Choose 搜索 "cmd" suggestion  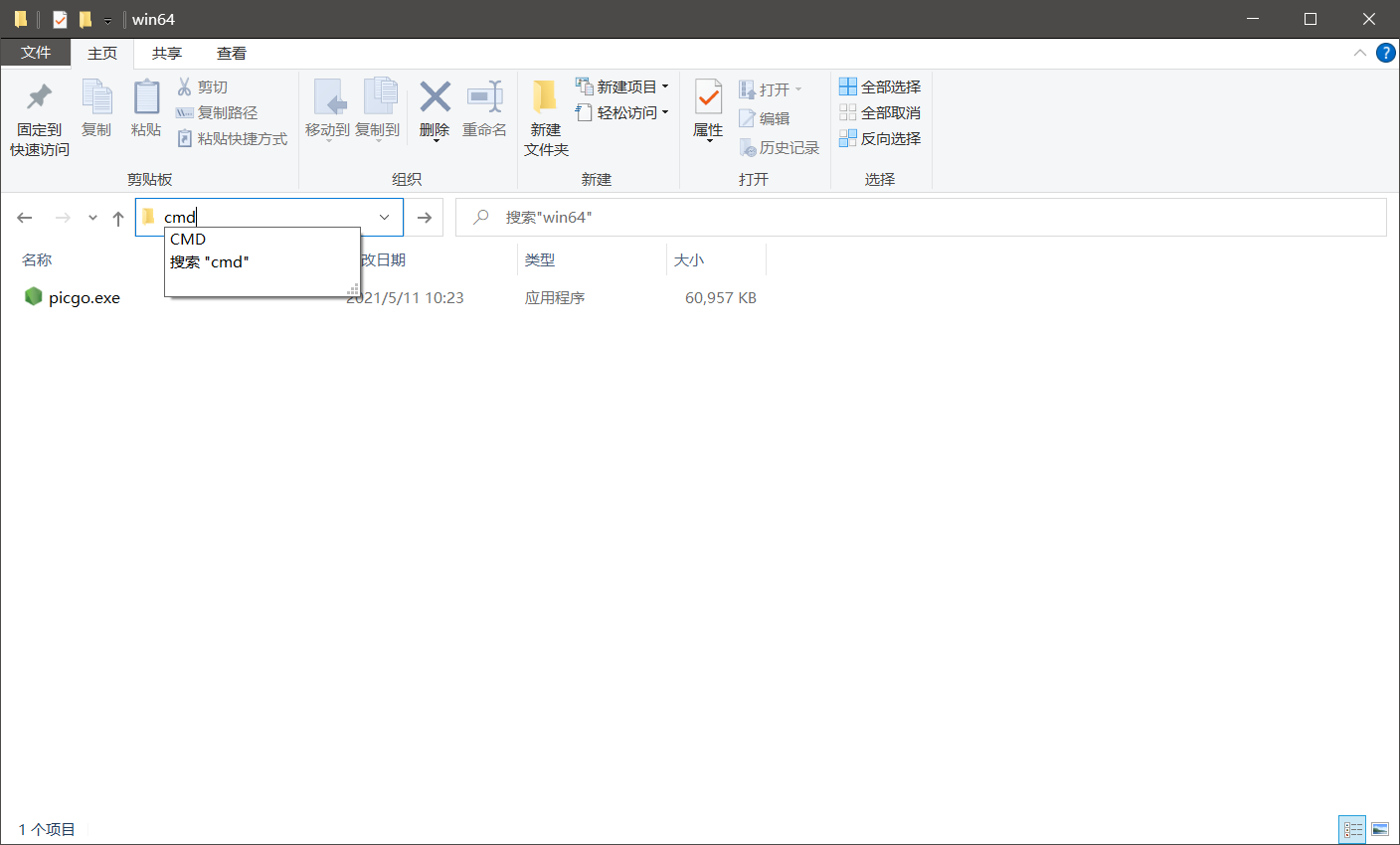[262, 262]
